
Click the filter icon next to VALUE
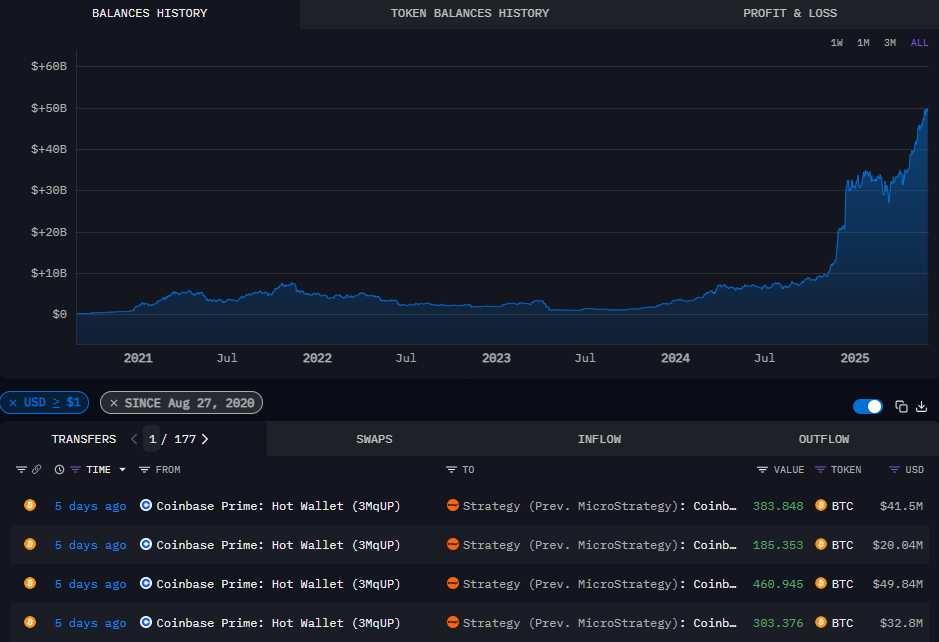coord(762,469)
